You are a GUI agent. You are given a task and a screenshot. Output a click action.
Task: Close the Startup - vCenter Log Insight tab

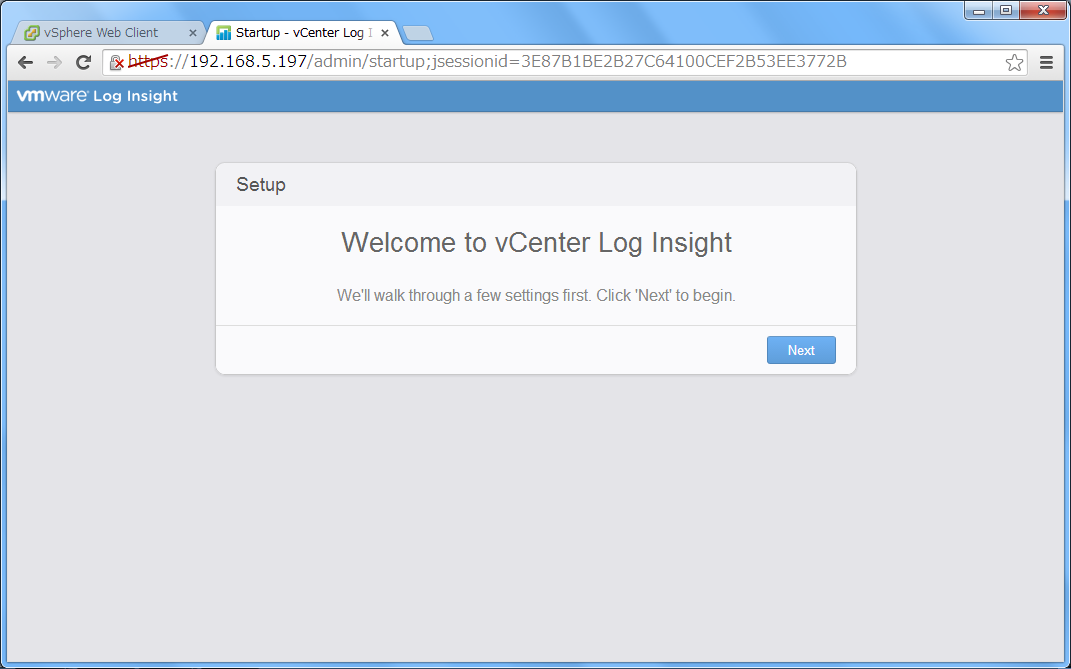385,33
